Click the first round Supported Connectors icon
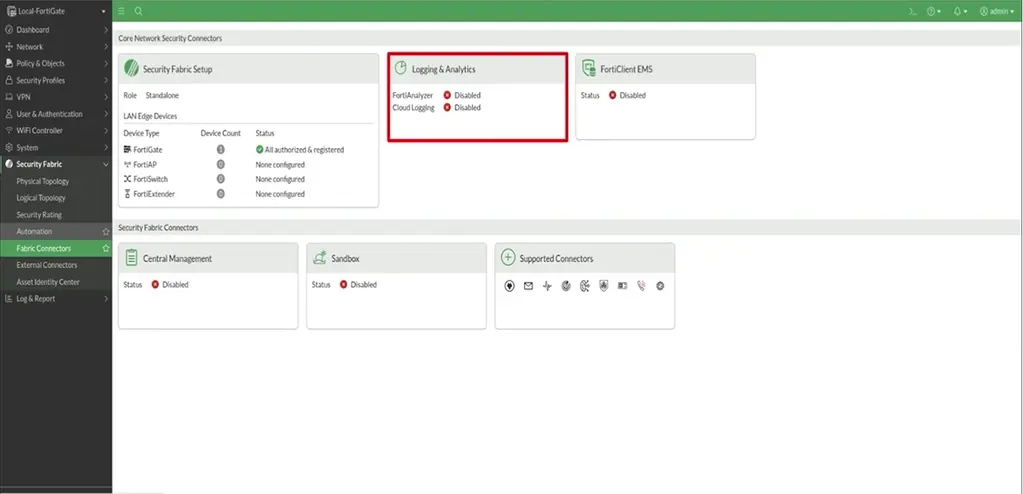Viewport: 1023px width, 494px height. click(510, 286)
